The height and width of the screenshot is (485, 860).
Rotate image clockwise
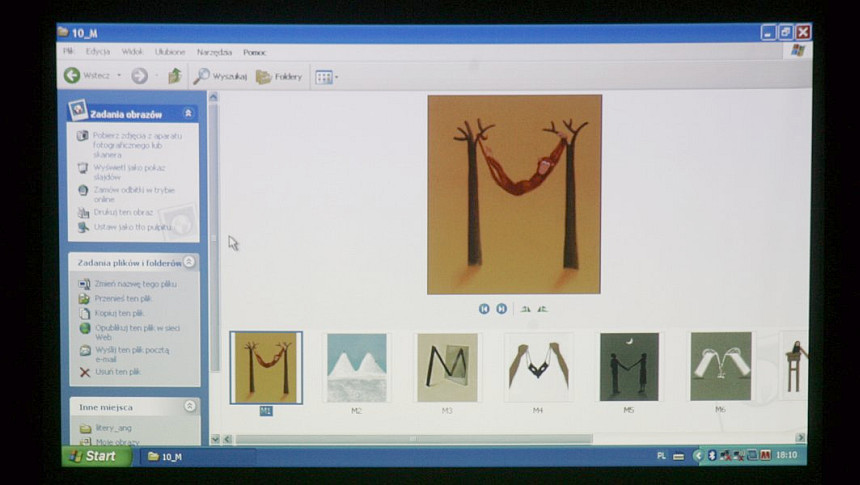[x=525, y=309]
